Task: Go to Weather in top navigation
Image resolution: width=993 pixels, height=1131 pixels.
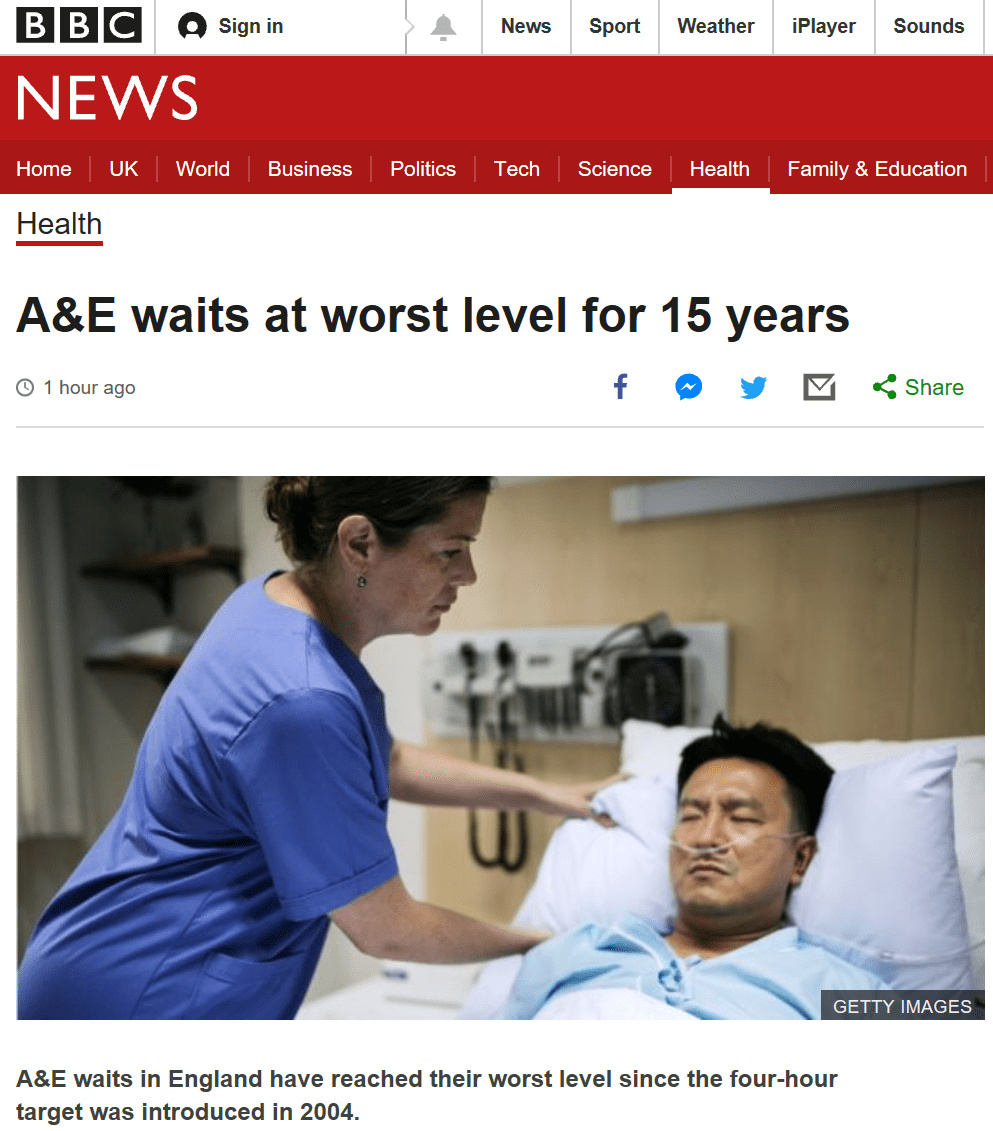Action: pos(715,26)
